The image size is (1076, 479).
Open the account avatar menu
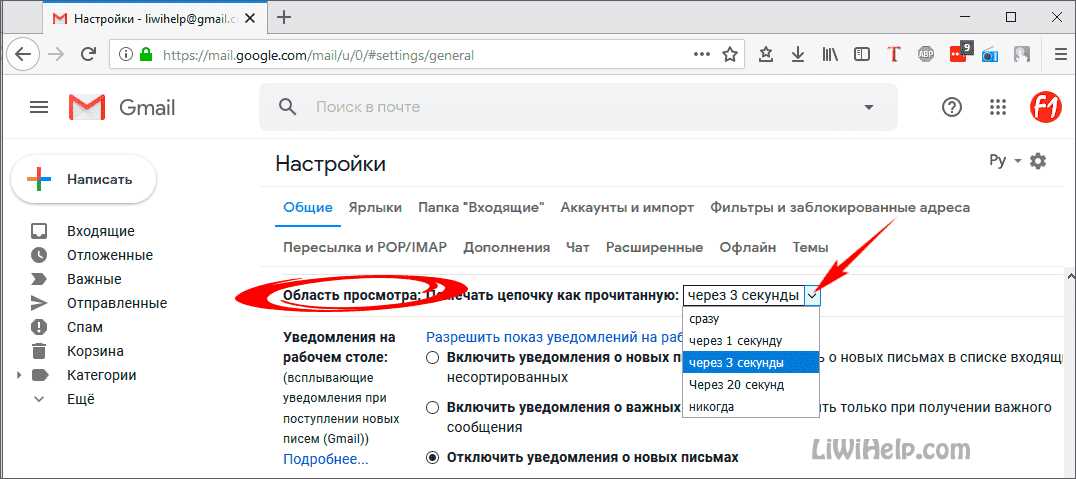pos(1045,107)
